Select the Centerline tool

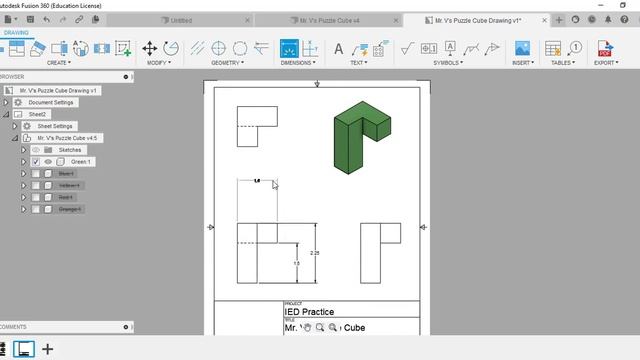(198, 48)
